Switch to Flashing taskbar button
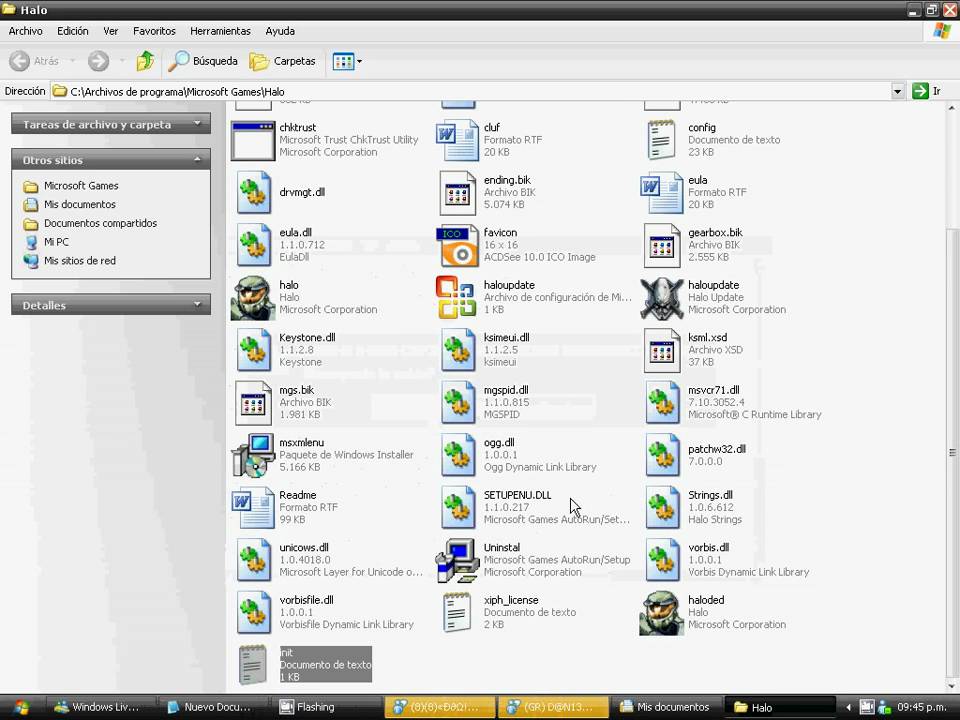960x720 pixels. 328,707
